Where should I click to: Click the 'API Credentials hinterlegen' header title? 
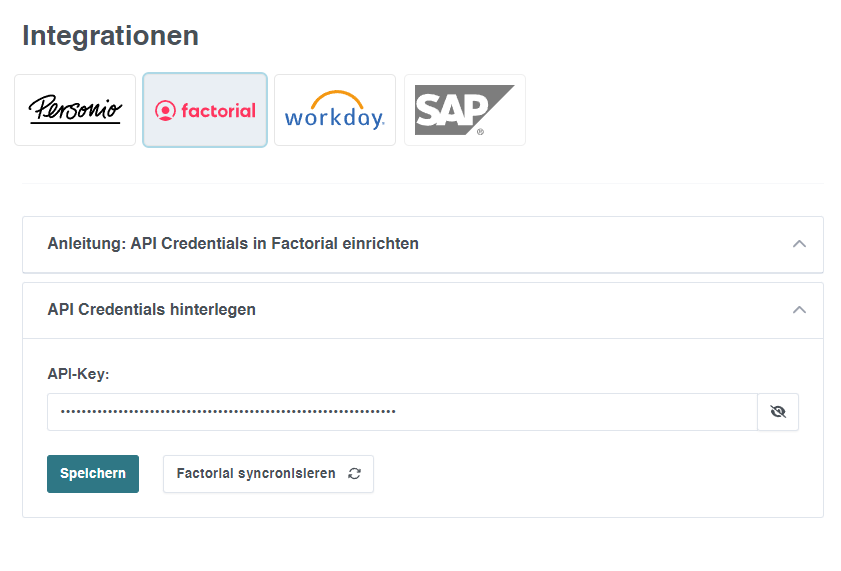pos(152,309)
